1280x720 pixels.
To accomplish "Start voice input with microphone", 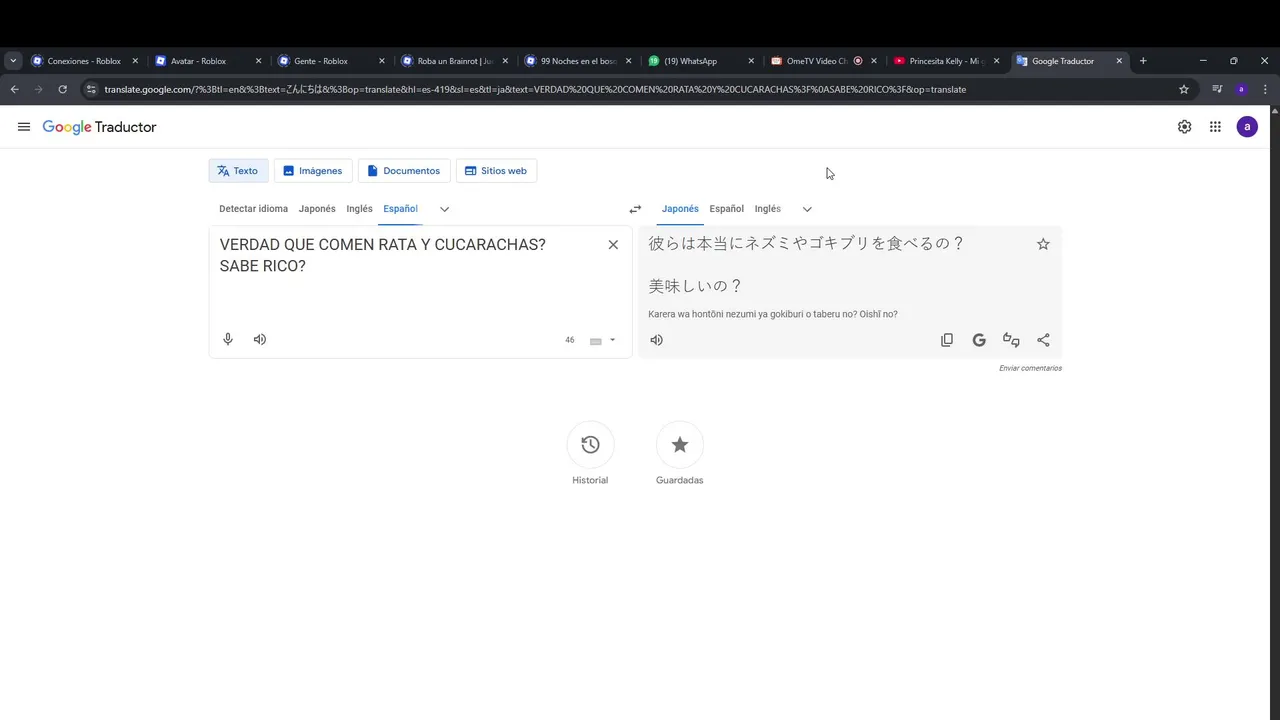I will coord(228,339).
